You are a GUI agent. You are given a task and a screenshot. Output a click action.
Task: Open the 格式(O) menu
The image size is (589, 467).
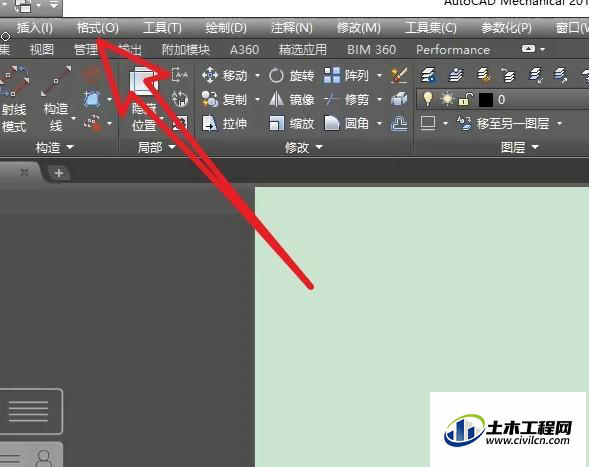98,28
